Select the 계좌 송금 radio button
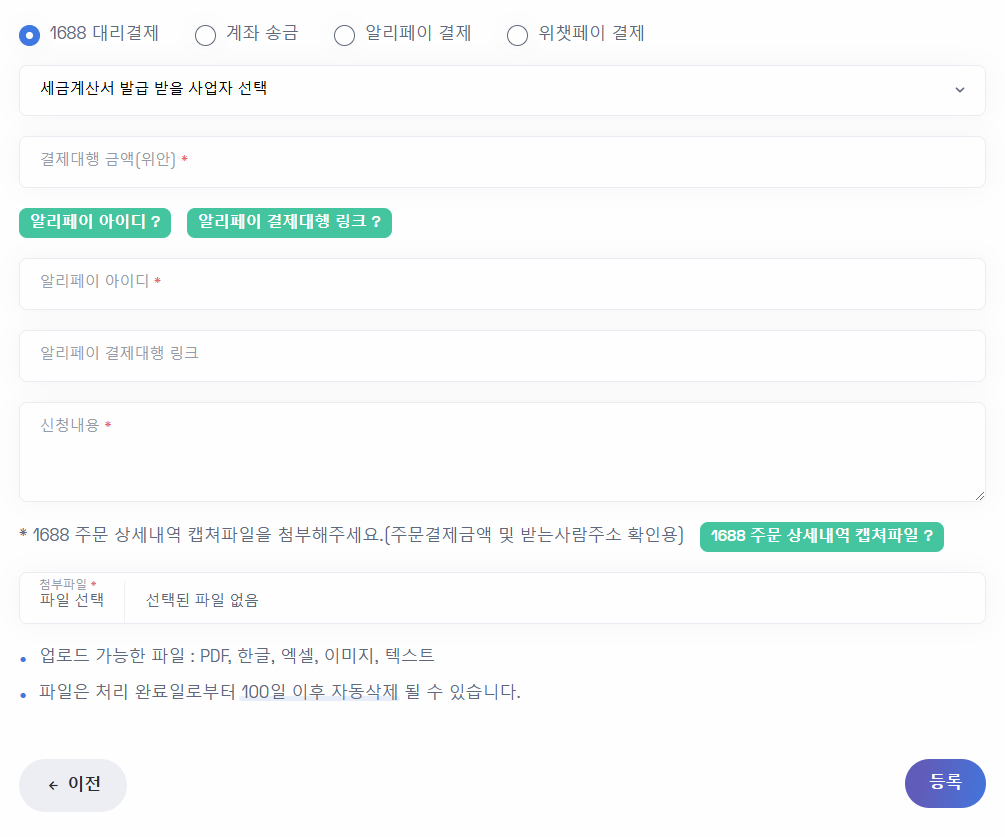1005x837 pixels. 205,34
